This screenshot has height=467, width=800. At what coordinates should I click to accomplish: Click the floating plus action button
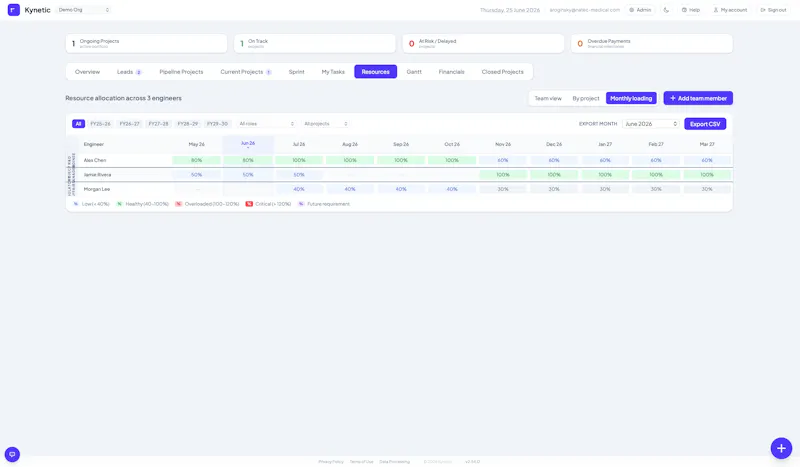(781, 448)
